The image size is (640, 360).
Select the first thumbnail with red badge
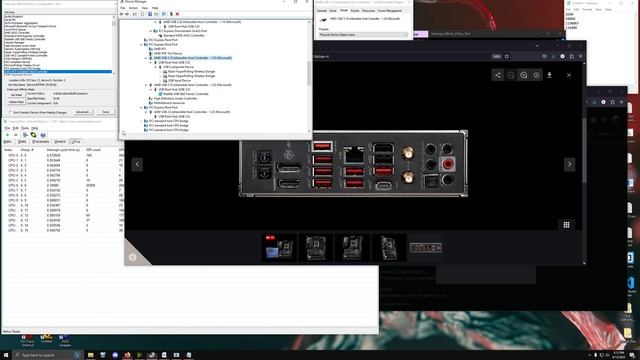pyautogui.click(x=279, y=248)
